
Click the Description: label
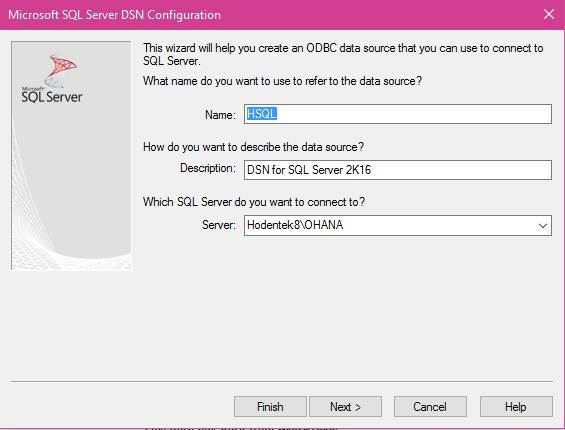[208, 168]
